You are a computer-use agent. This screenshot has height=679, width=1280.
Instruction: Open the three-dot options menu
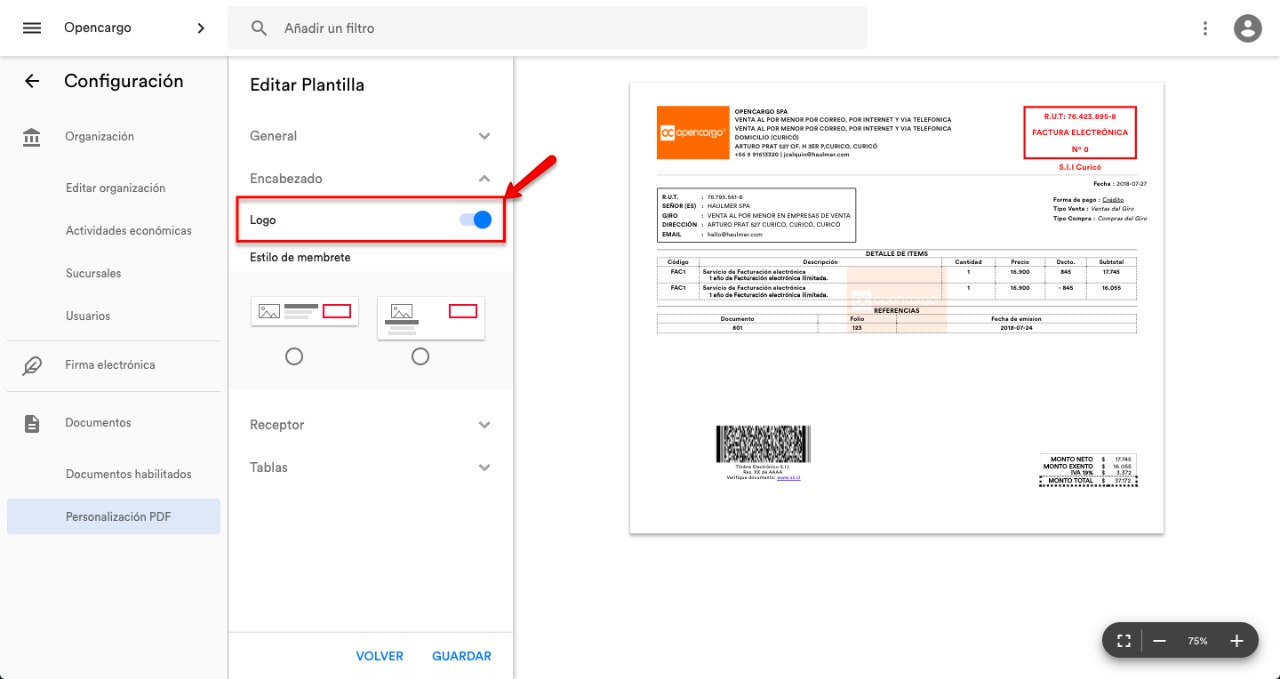[x=1205, y=28]
